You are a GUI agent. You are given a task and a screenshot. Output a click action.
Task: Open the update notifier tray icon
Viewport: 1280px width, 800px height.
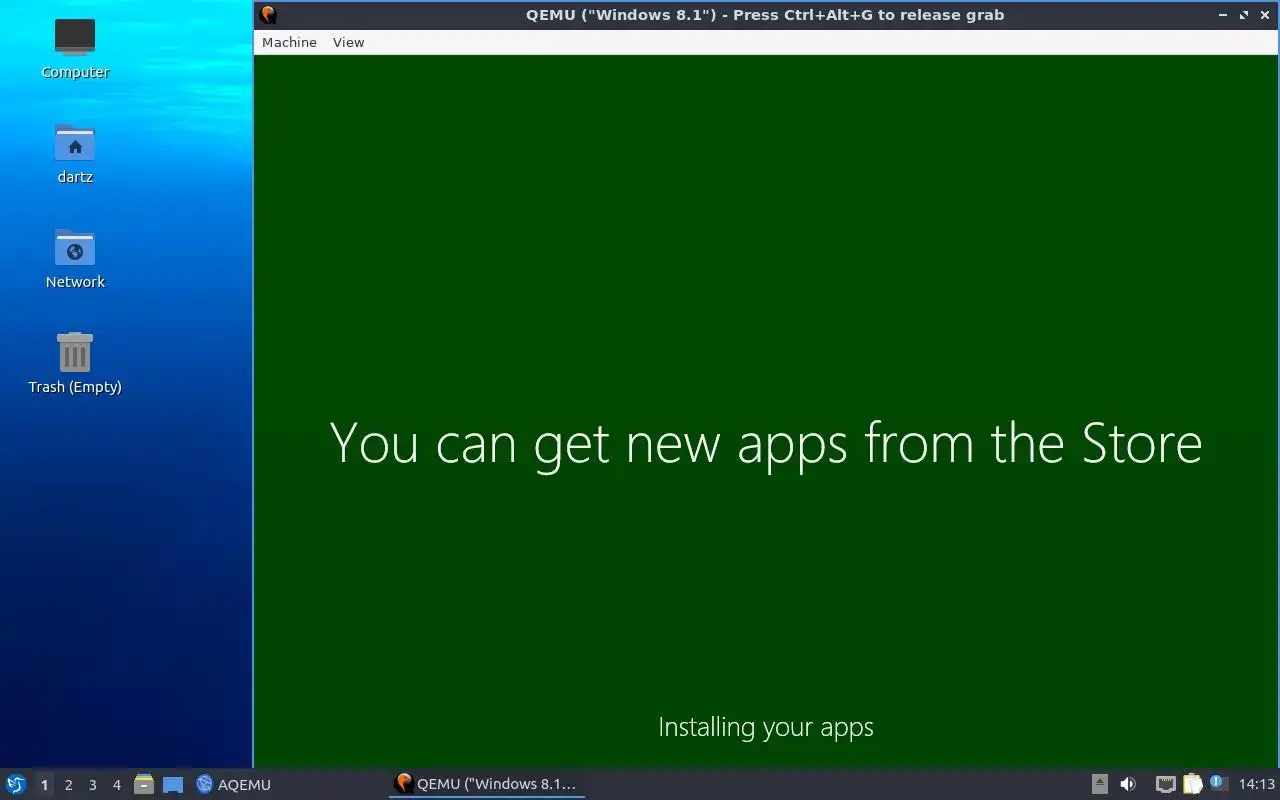pos(1217,783)
